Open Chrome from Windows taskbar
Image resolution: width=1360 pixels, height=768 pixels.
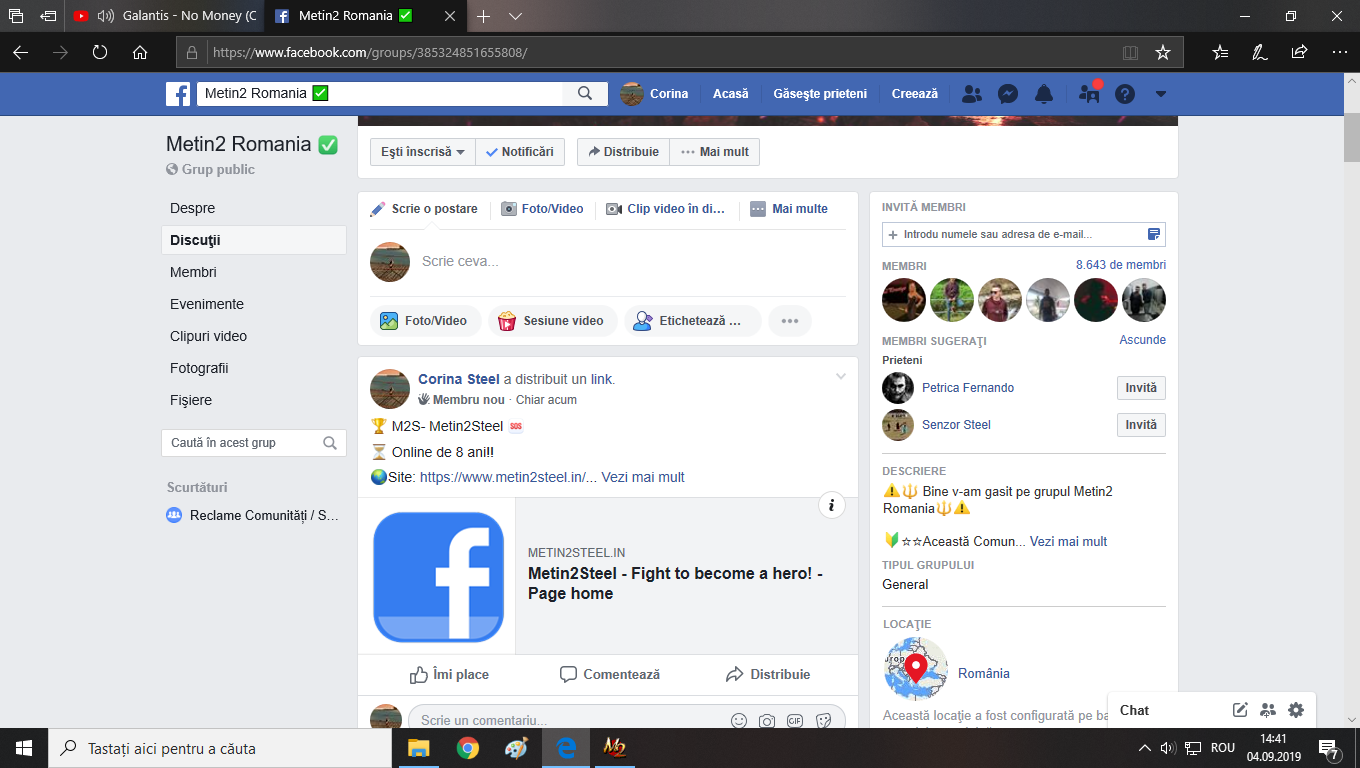[x=467, y=748]
